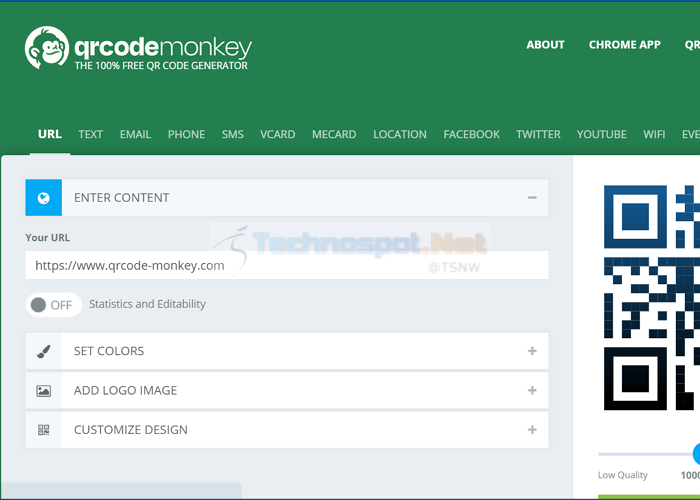Click the globe icon beside Enter Content

point(43,198)
